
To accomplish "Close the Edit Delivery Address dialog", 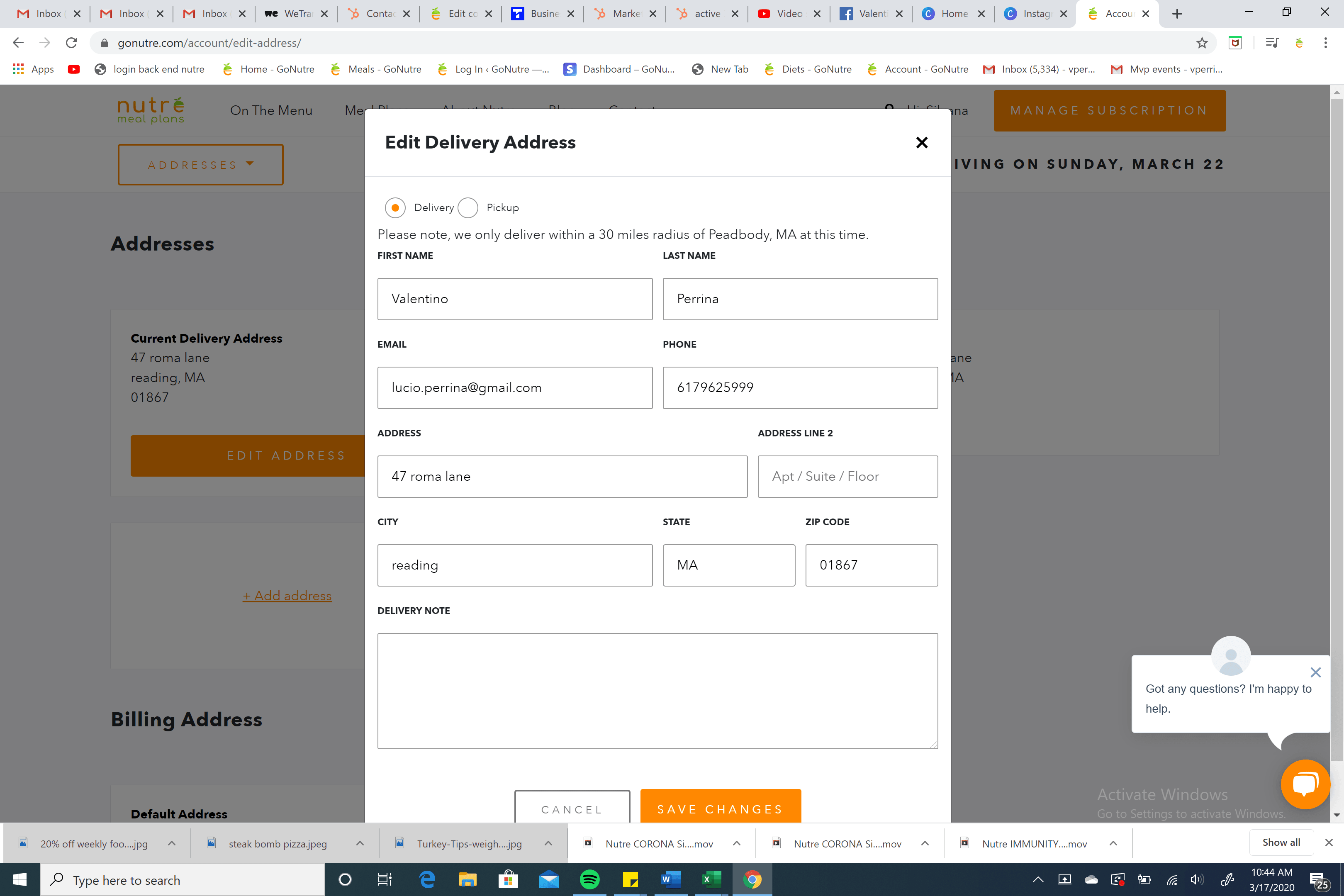I will click(x=921, y=142).
